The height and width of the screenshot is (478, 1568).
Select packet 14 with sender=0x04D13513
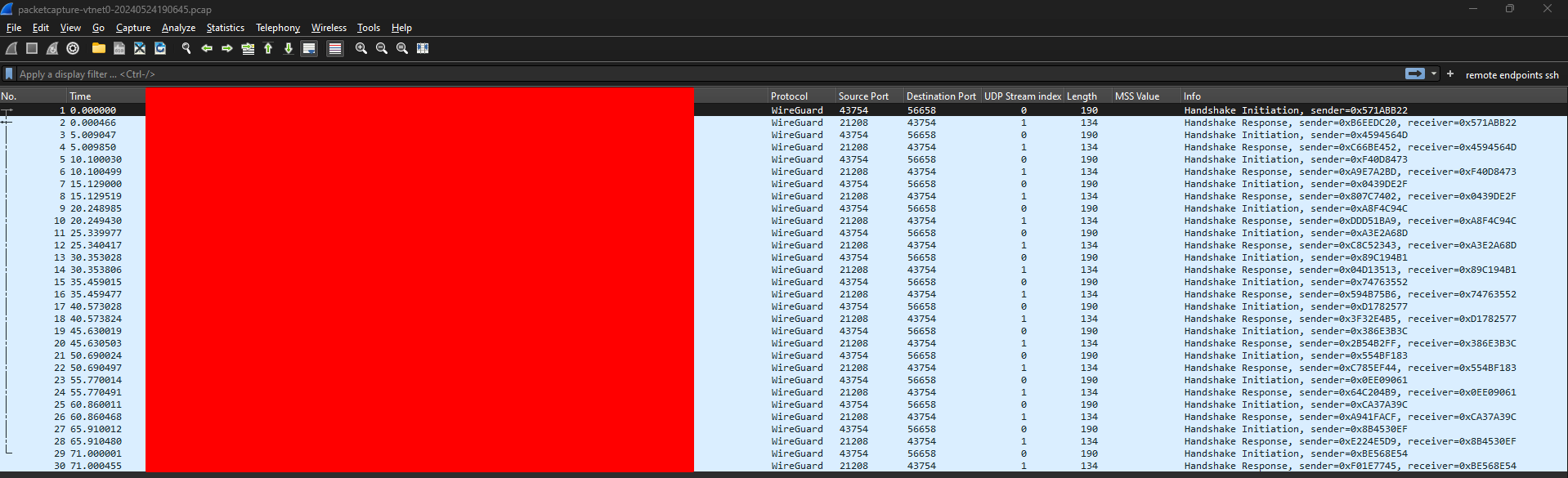click(784, 270)
